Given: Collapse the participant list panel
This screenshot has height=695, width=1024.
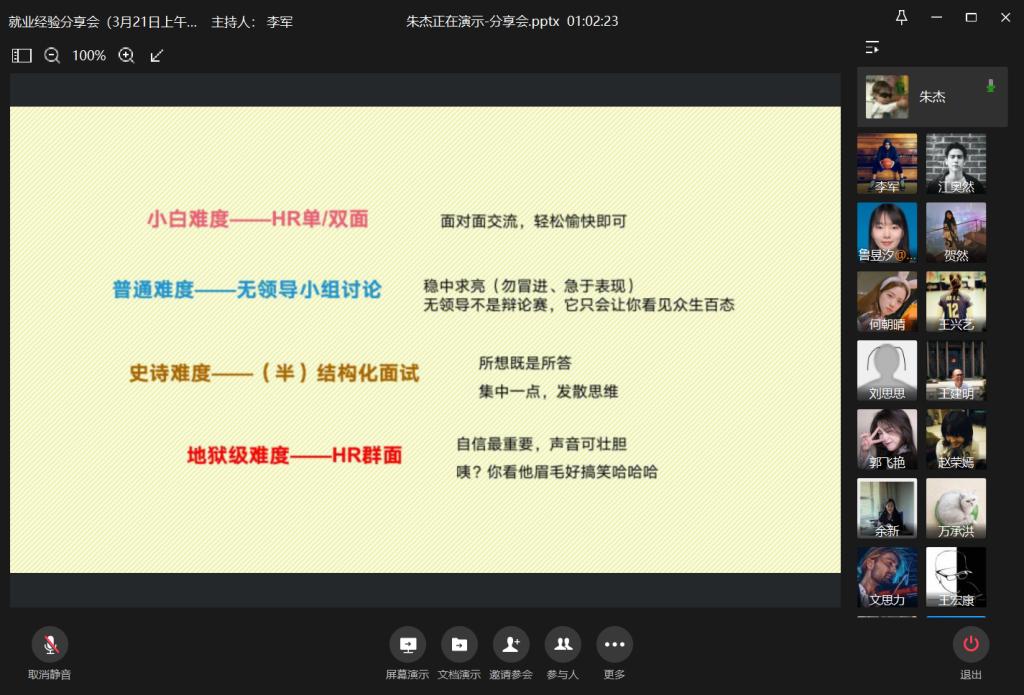Looking at the screenshot, I should (872, 46).
